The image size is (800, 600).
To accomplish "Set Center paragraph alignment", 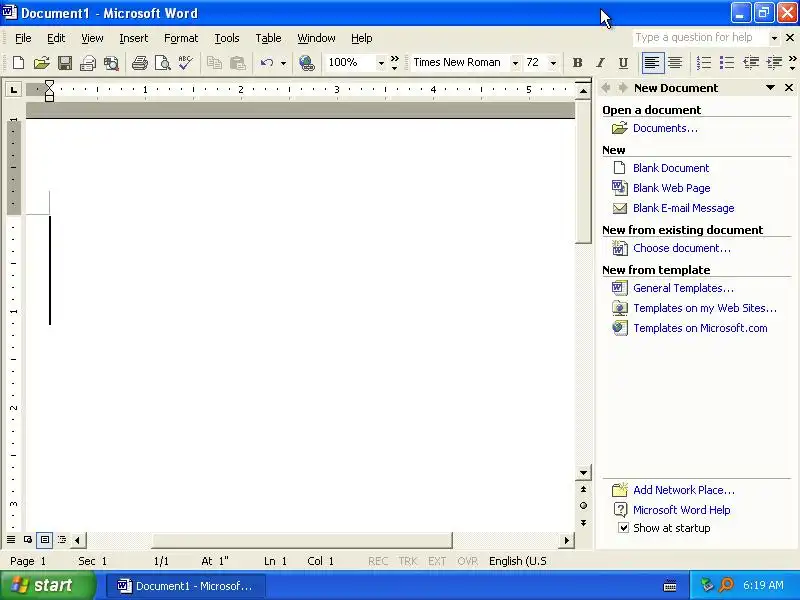I will pos(675,63).
